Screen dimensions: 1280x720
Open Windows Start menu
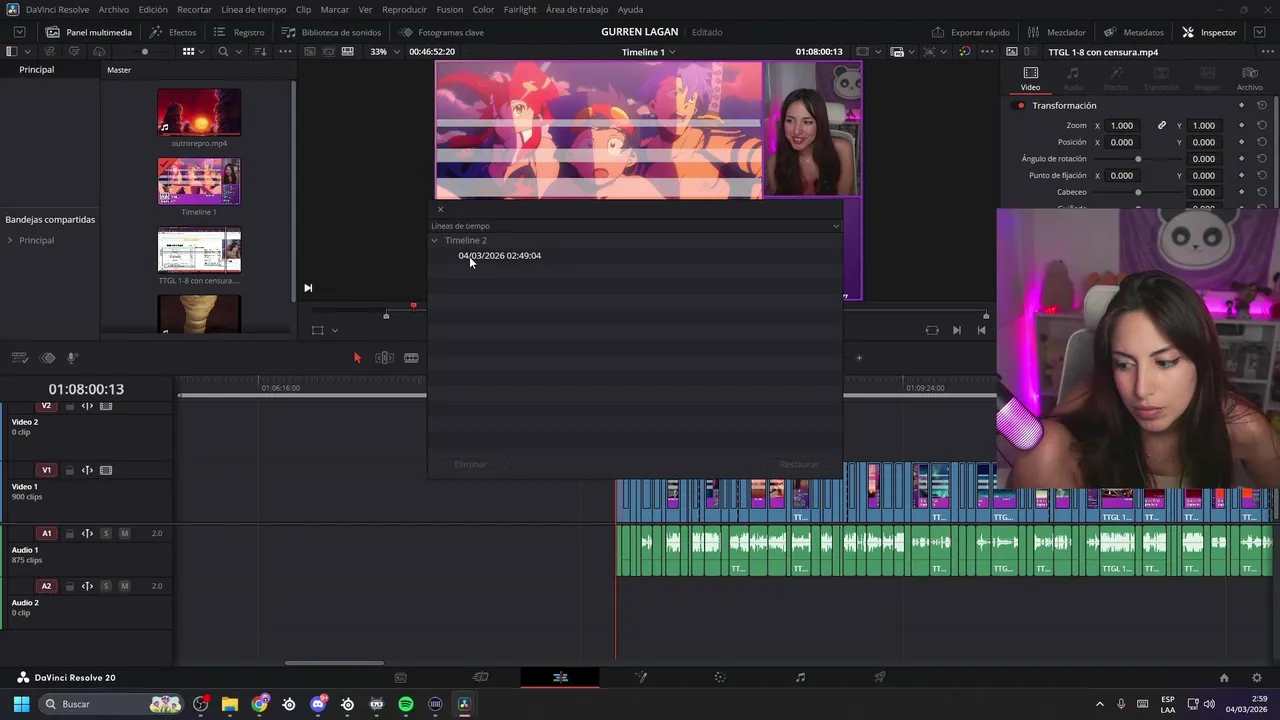point(21,704)
